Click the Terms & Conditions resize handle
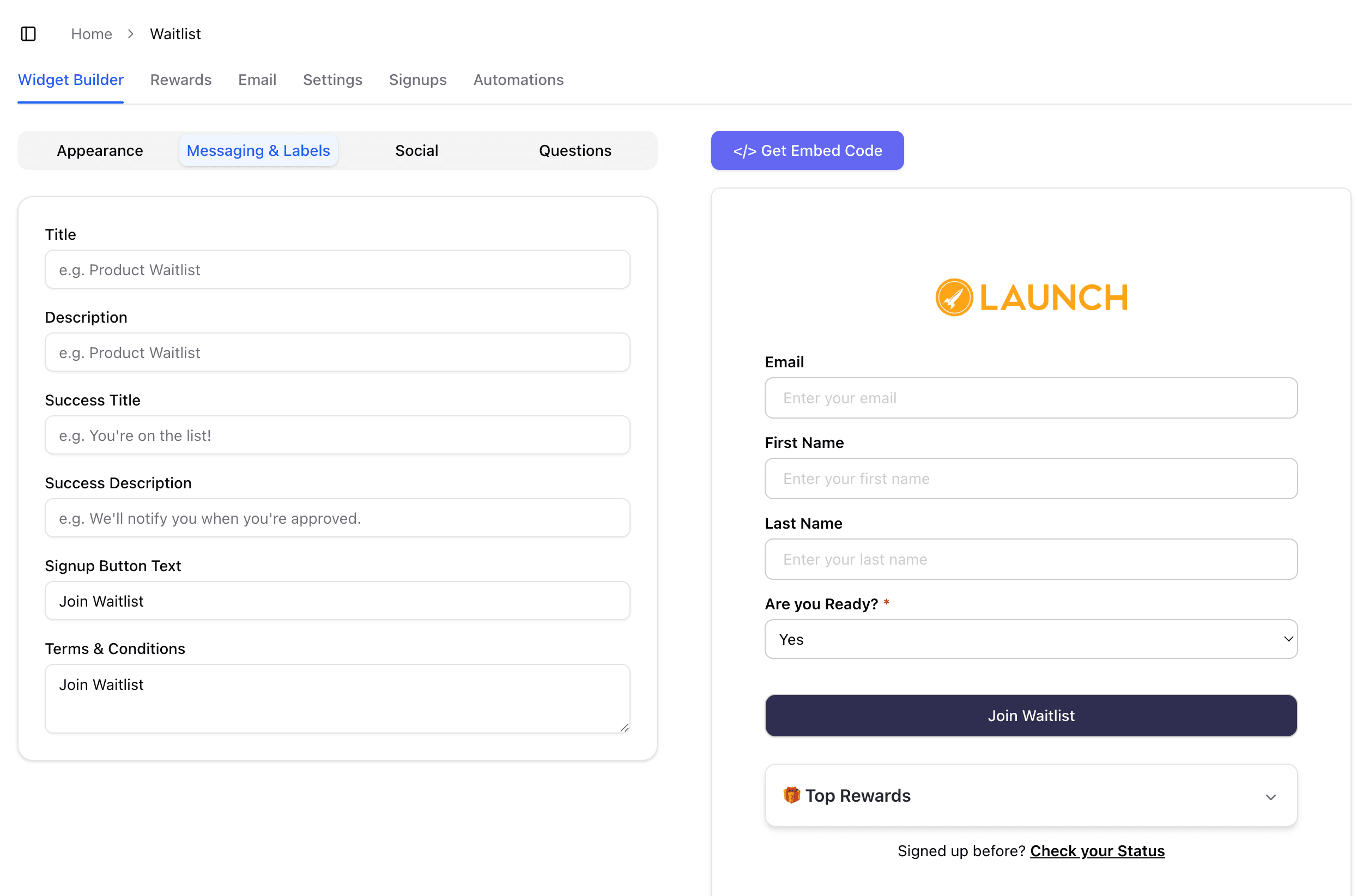The image size is (1369, 896). (624, 728)
